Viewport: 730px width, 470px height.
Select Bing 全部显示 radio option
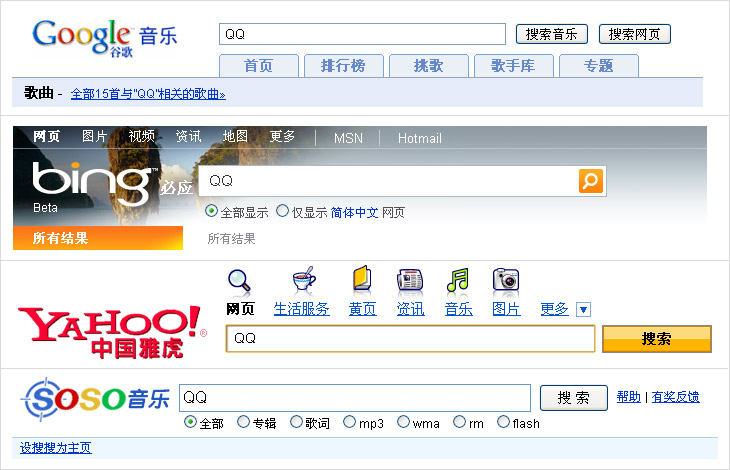tap(211, 211)
